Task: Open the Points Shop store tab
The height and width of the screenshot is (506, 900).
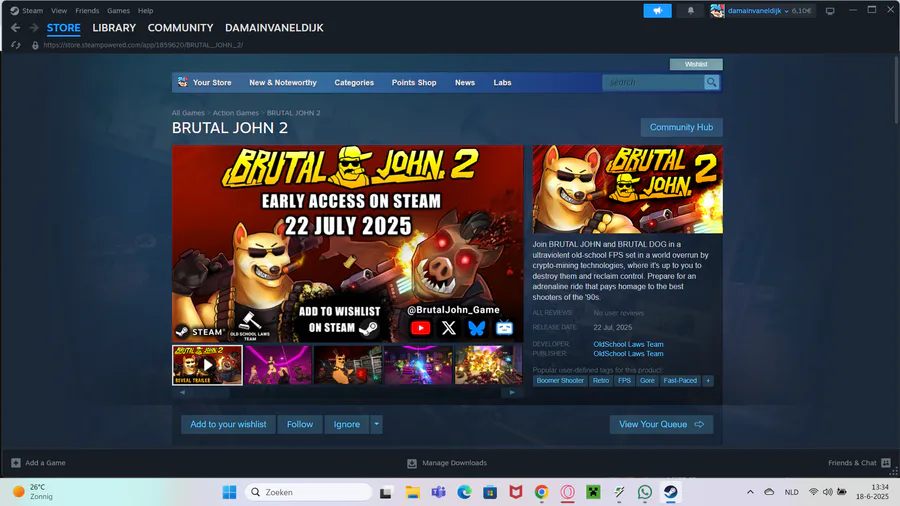Action: point(414,83)
